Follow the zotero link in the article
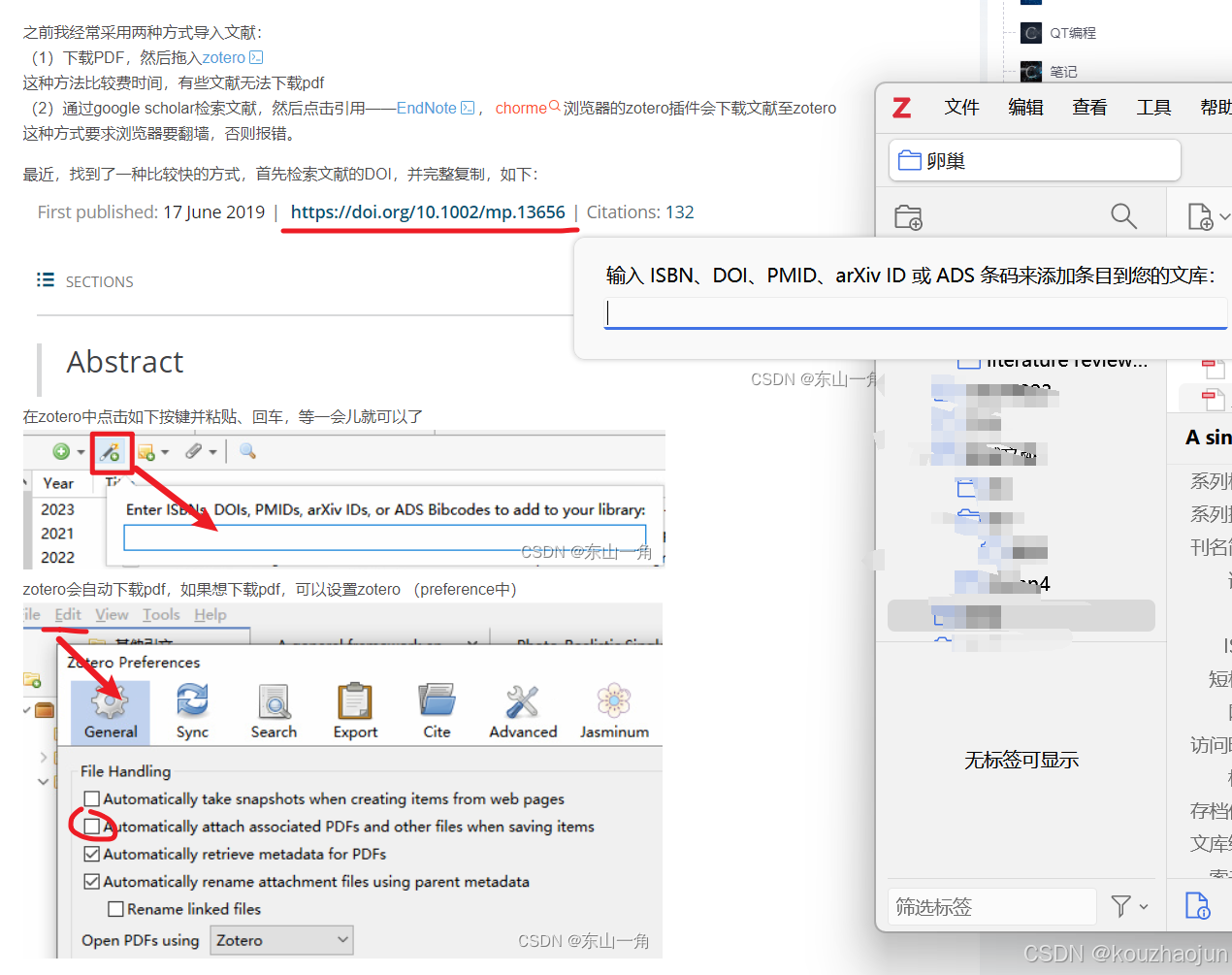Screen dimensions: 1232x975 tap(224, 57)
